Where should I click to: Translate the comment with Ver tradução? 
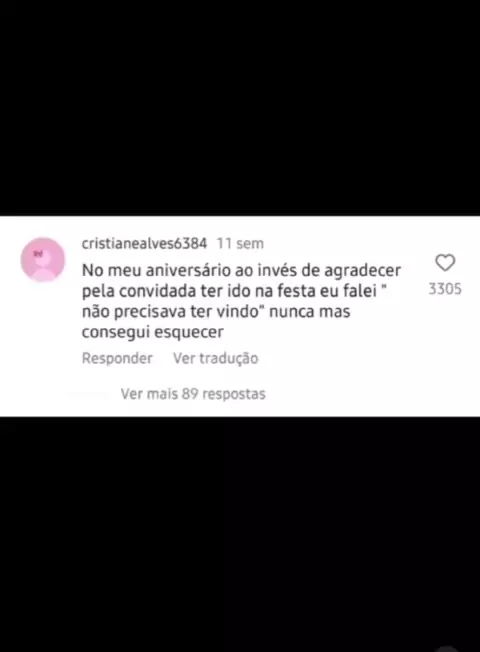215,358
